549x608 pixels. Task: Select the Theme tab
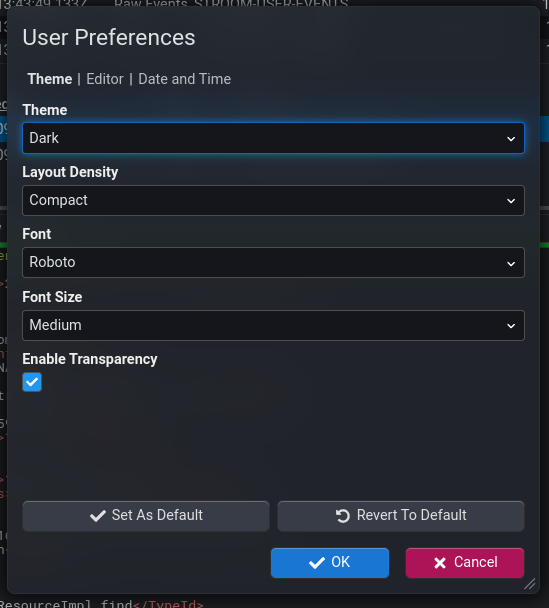tap(50, 79)
